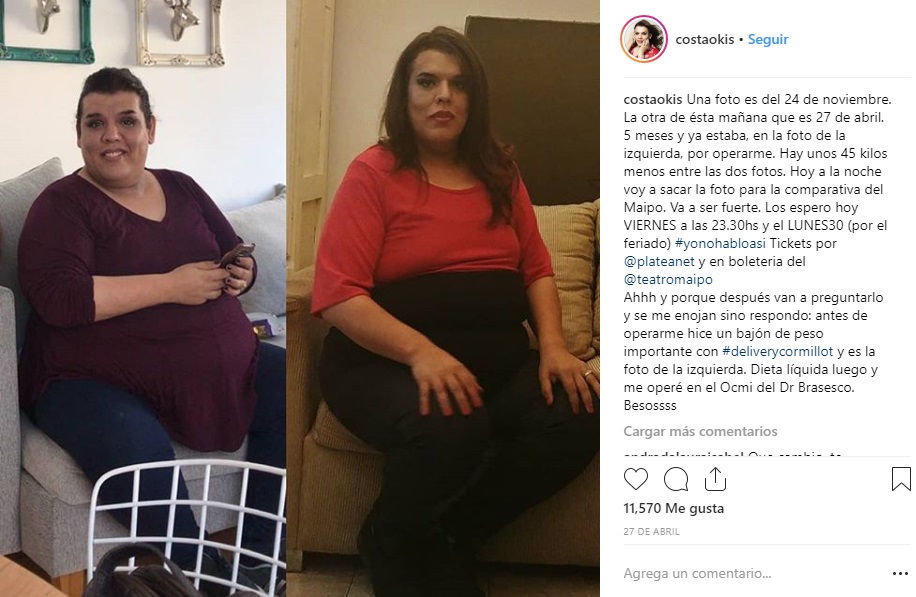View who liked: 11,570 Me gusta

click(674, 509)
